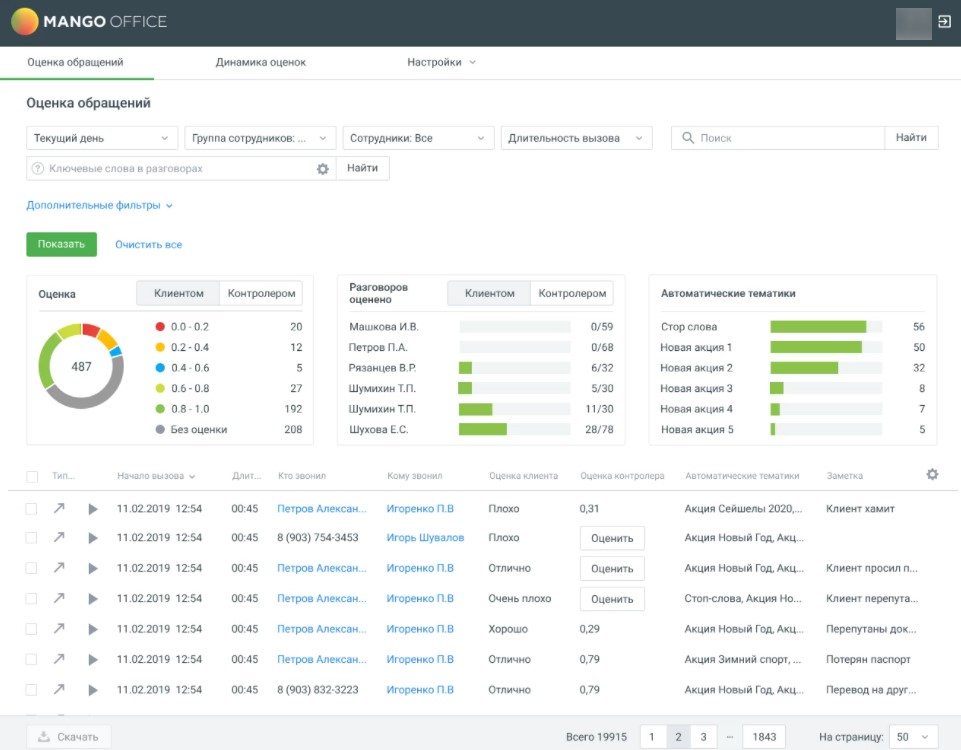Screen dimensions: 961x750
Task: Click outgoing call arrow icon in second row
Action: (59, 538)
